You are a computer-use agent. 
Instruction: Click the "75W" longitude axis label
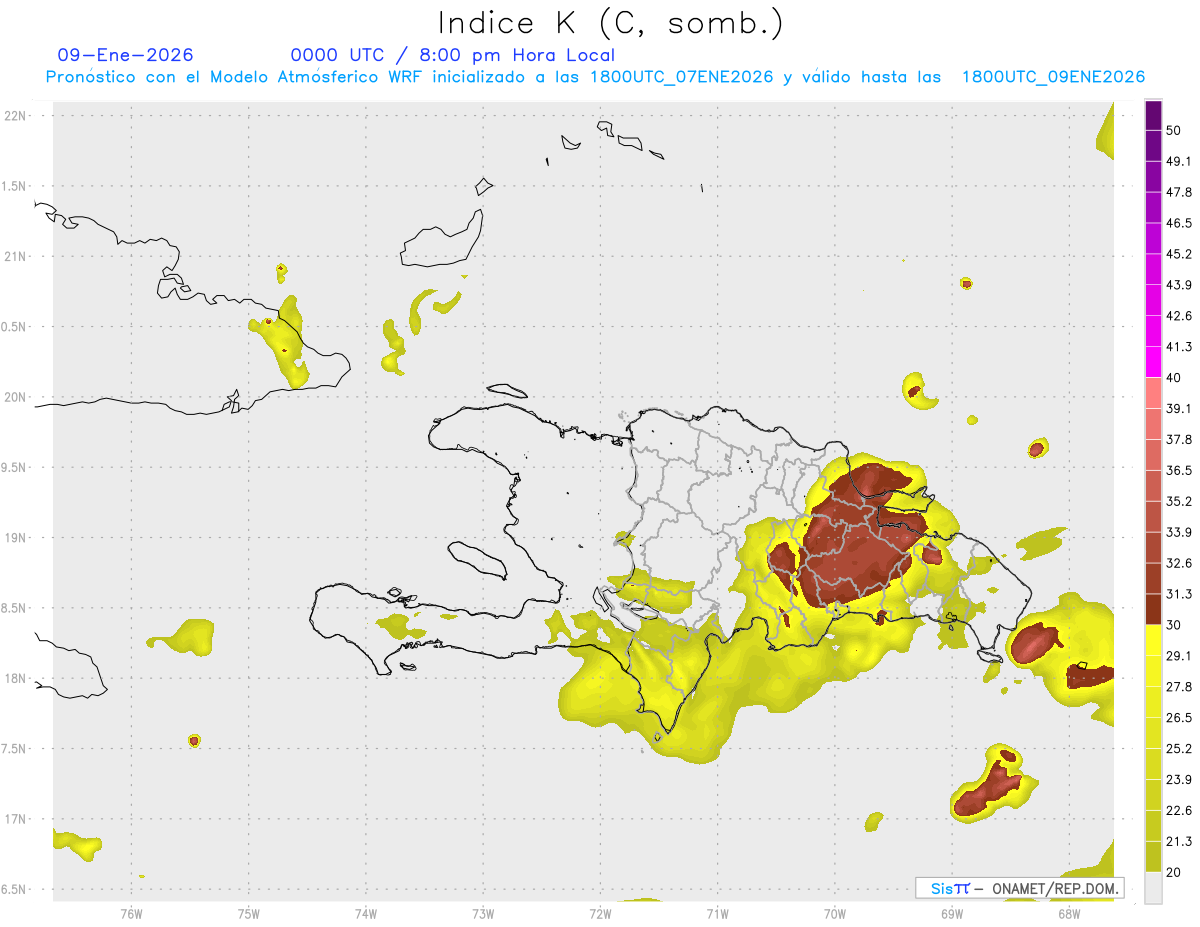pyautogui.click(x=249, y=914)
